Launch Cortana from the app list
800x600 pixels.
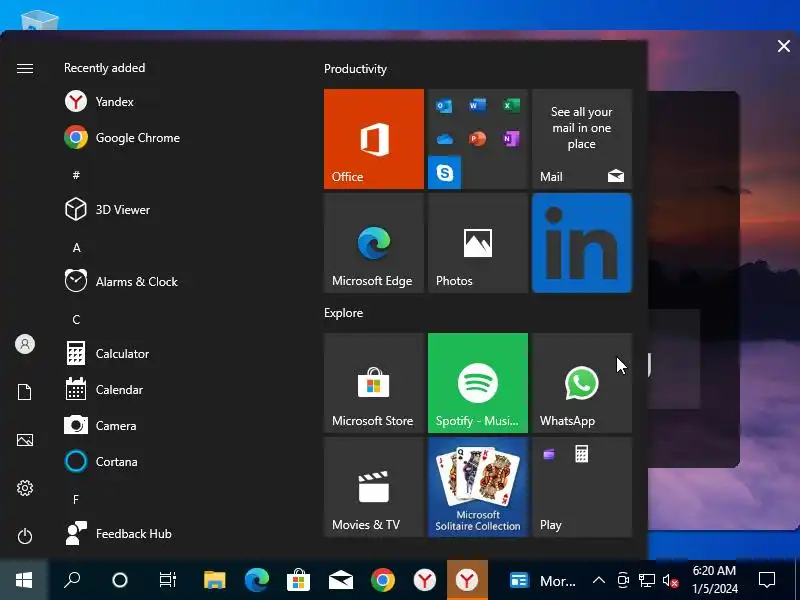101,462
